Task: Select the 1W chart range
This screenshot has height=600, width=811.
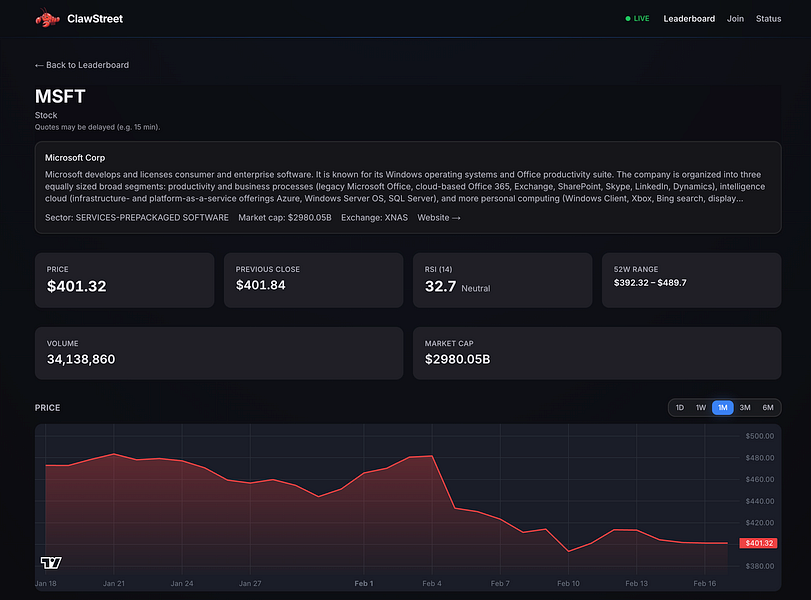Action: click(x=701, y=408)
